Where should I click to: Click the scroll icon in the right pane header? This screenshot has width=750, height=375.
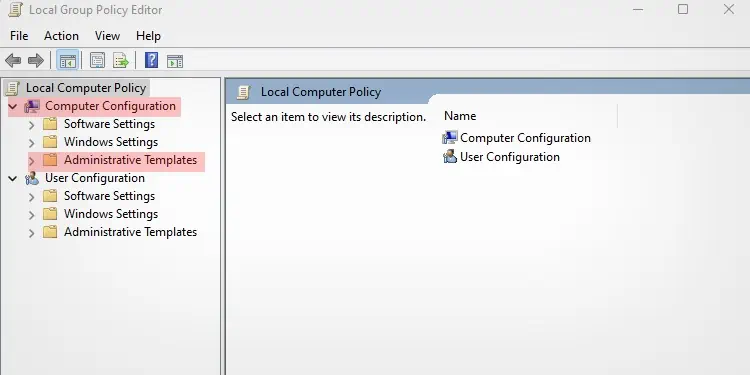tap(243, 92)
